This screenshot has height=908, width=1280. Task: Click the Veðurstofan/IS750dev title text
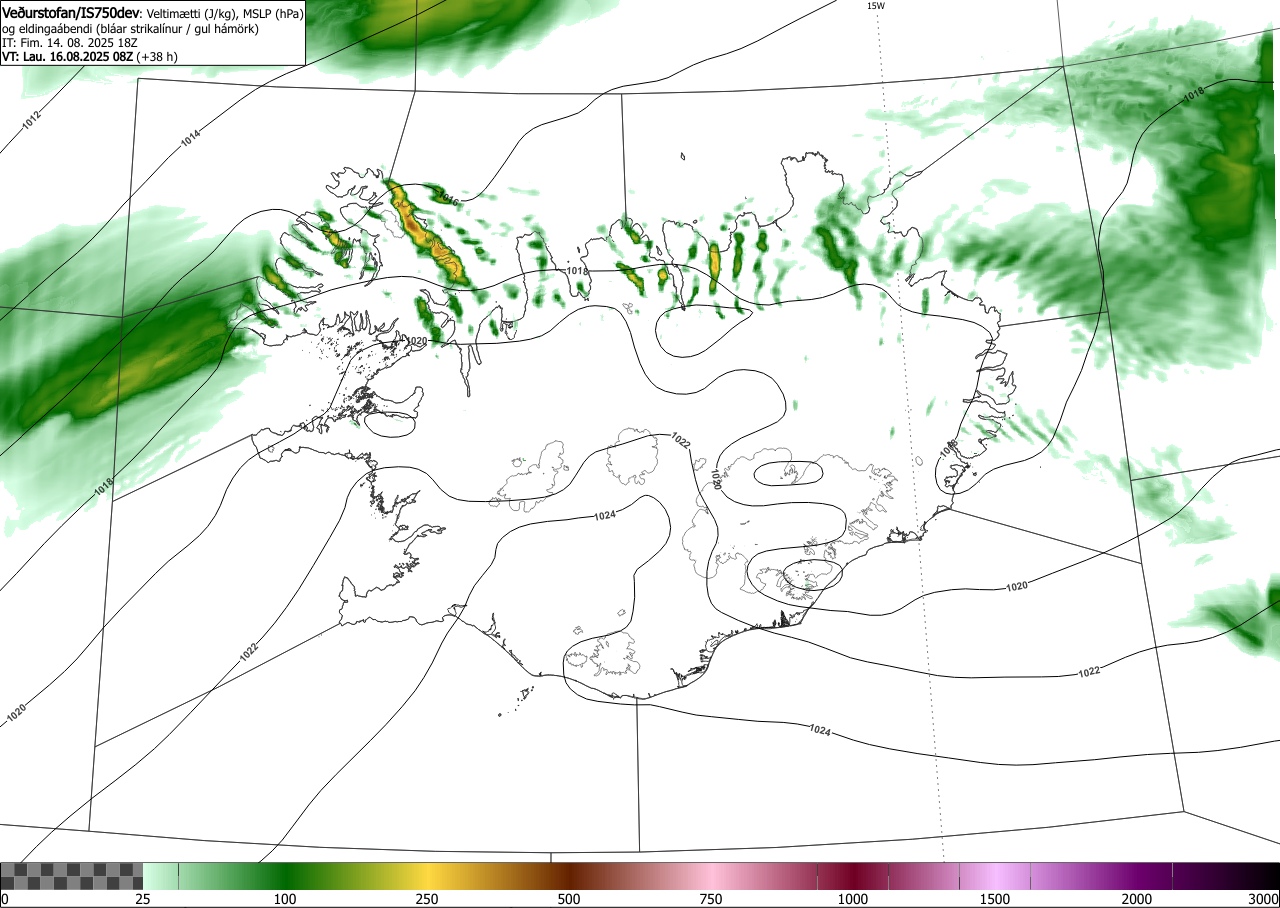click(71, 13)
